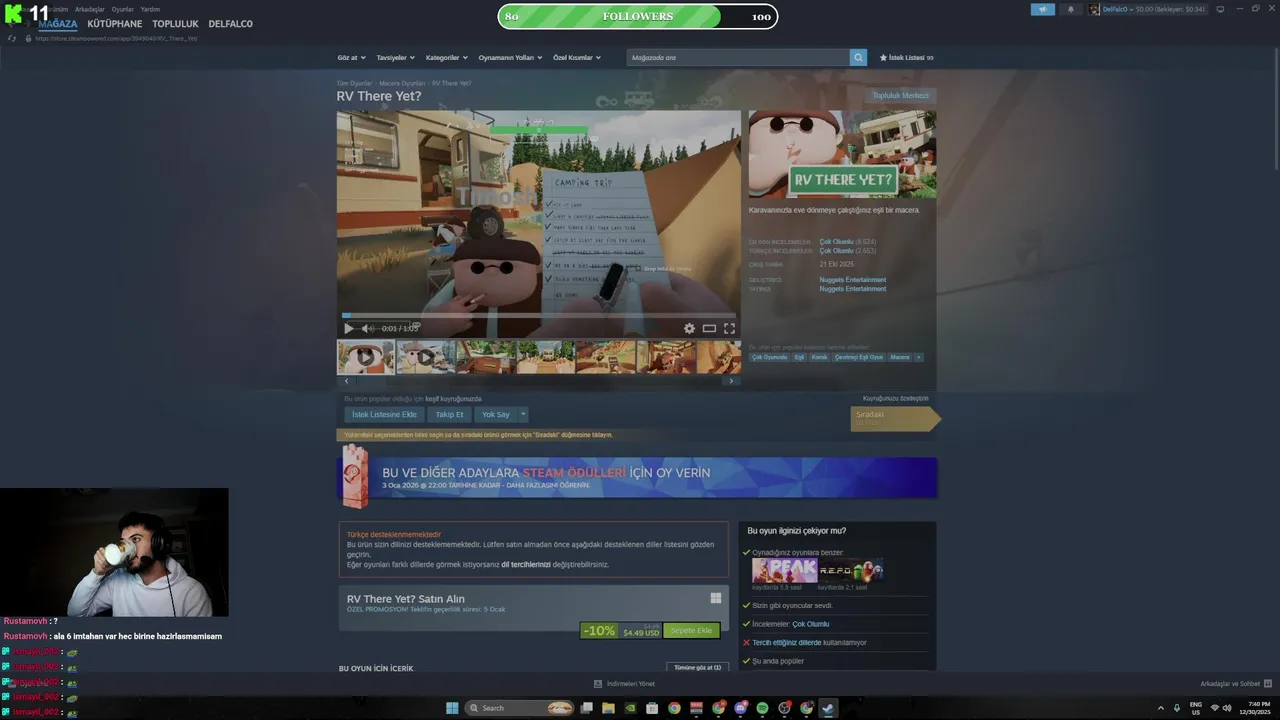This screenshot has height=720, width=1280.
Task: Select the Çevrimiçi Eşli Oyun tag
Action: [x=859, y=357]
